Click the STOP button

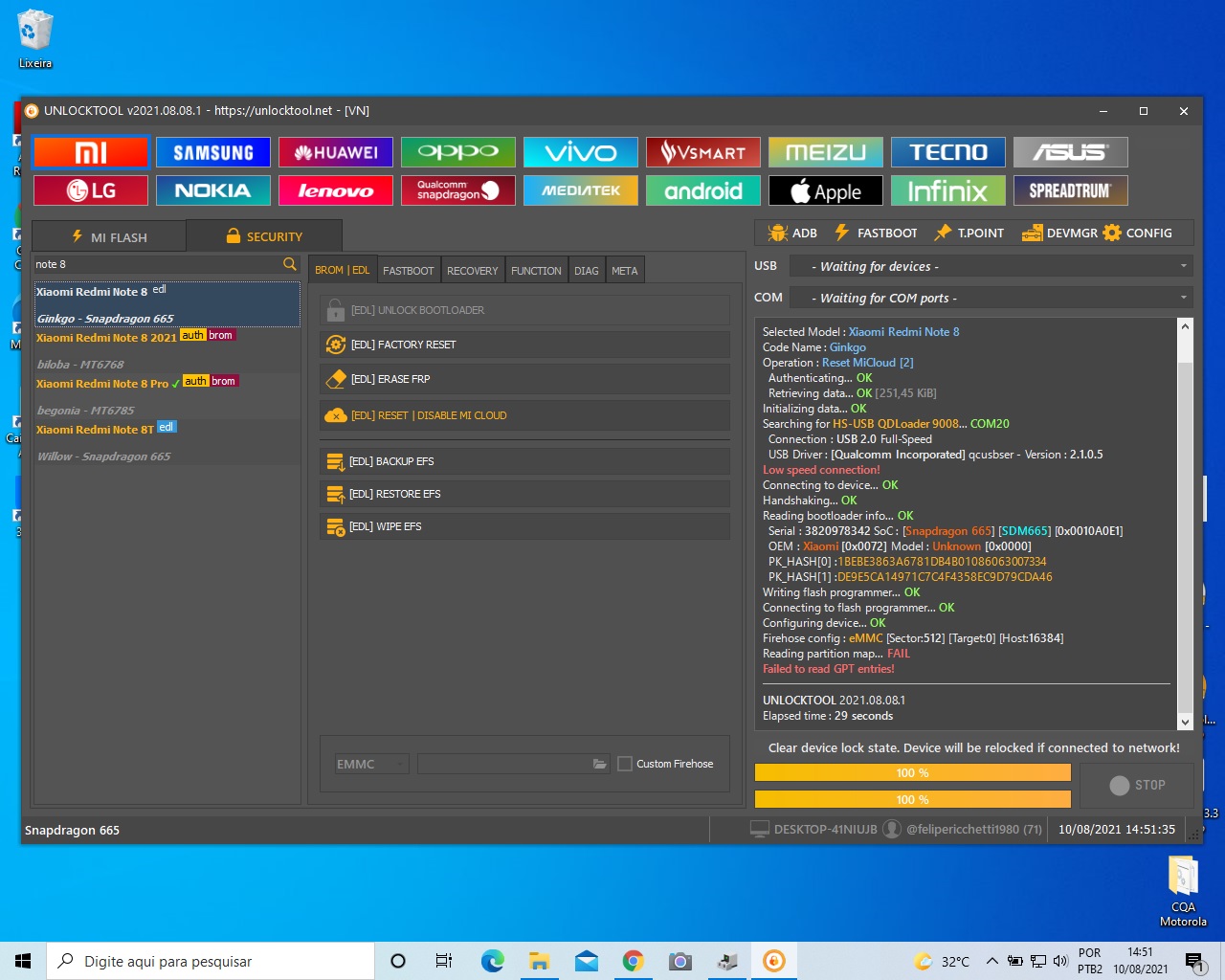(1137, 785)
